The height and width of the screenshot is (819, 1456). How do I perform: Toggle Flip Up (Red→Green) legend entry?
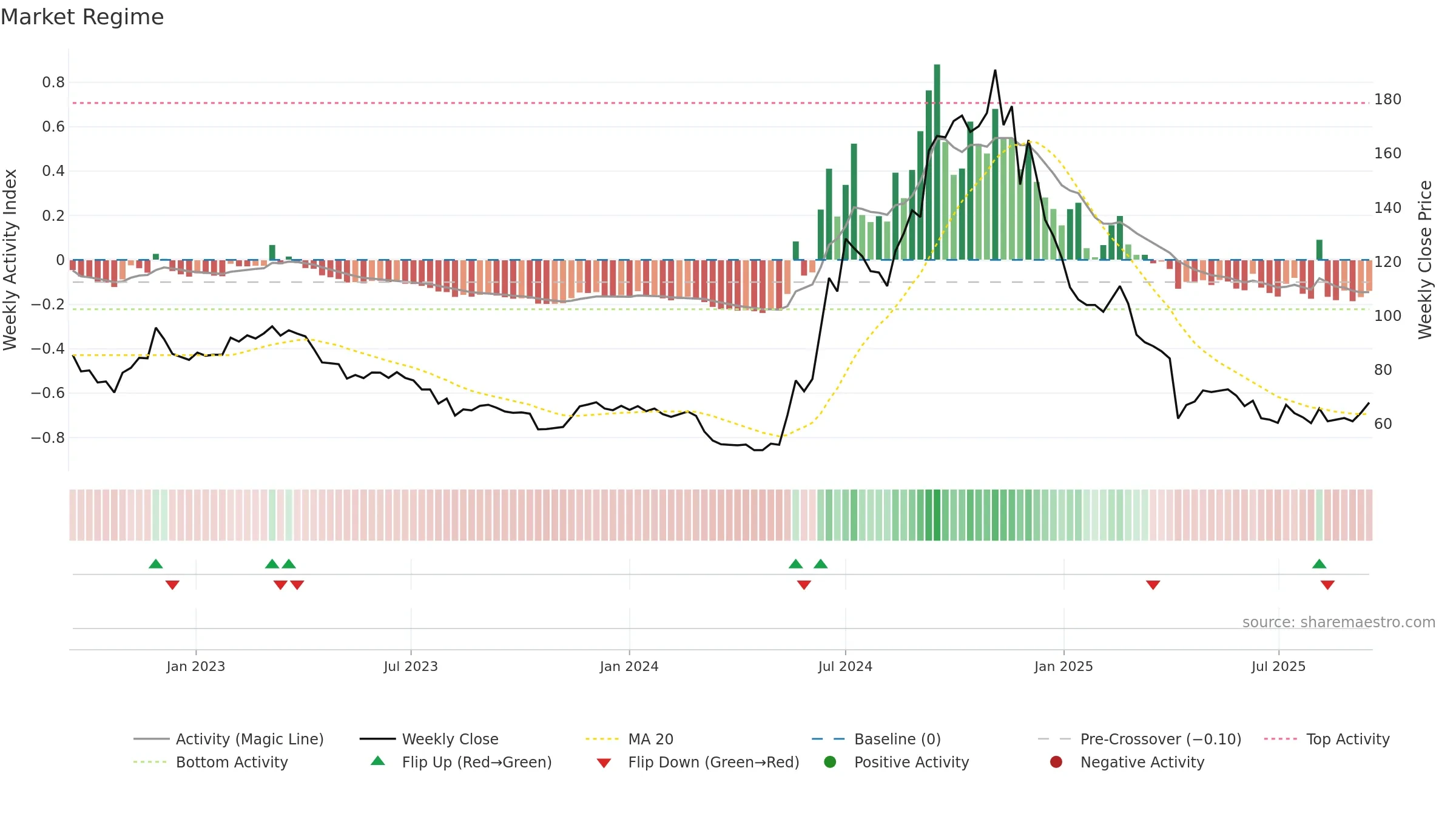click(x=461, y=762)
